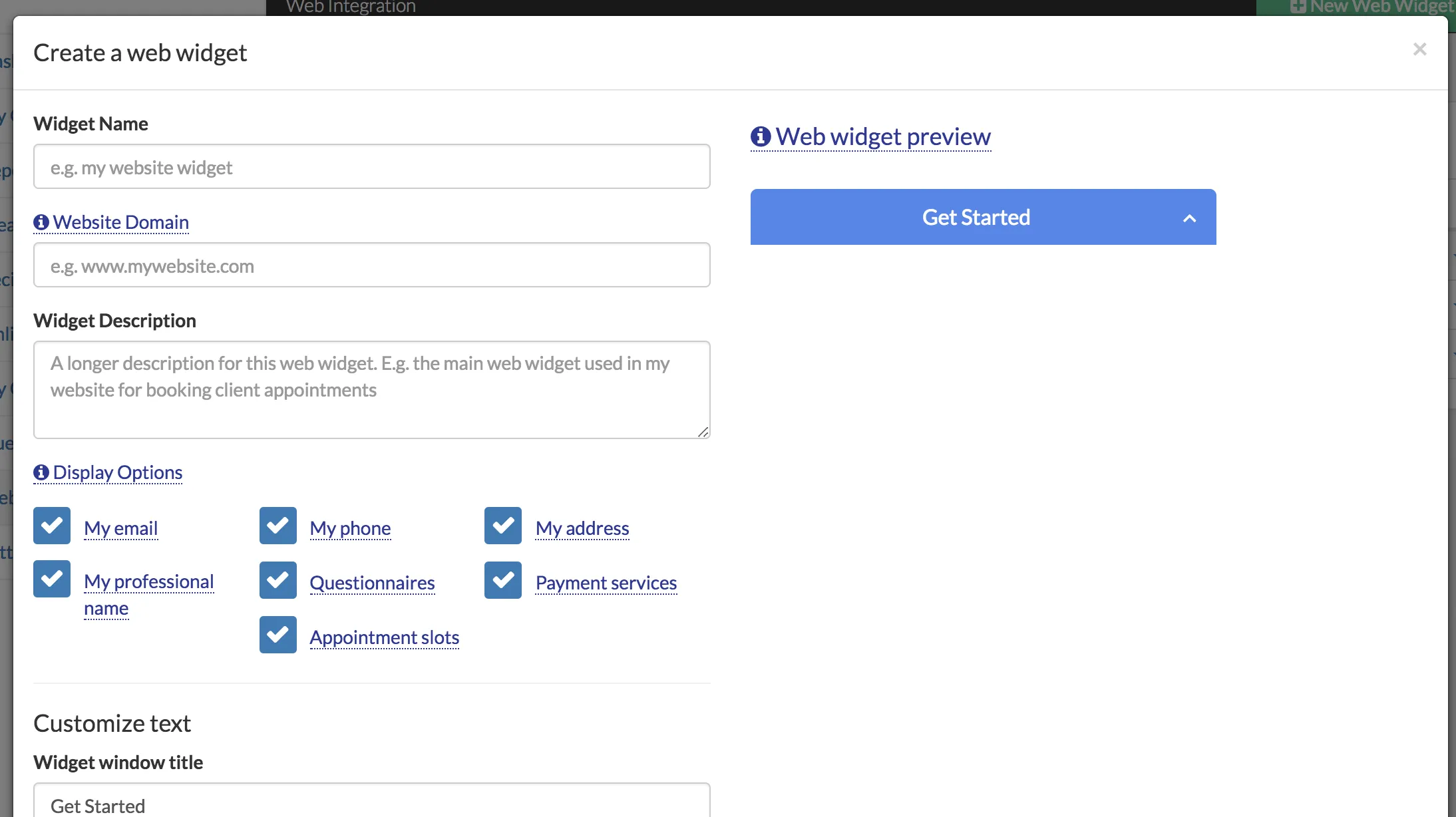Screen dimensions: 1456x817
Task: Click the Display Options help link
Action: pos(118,472)
